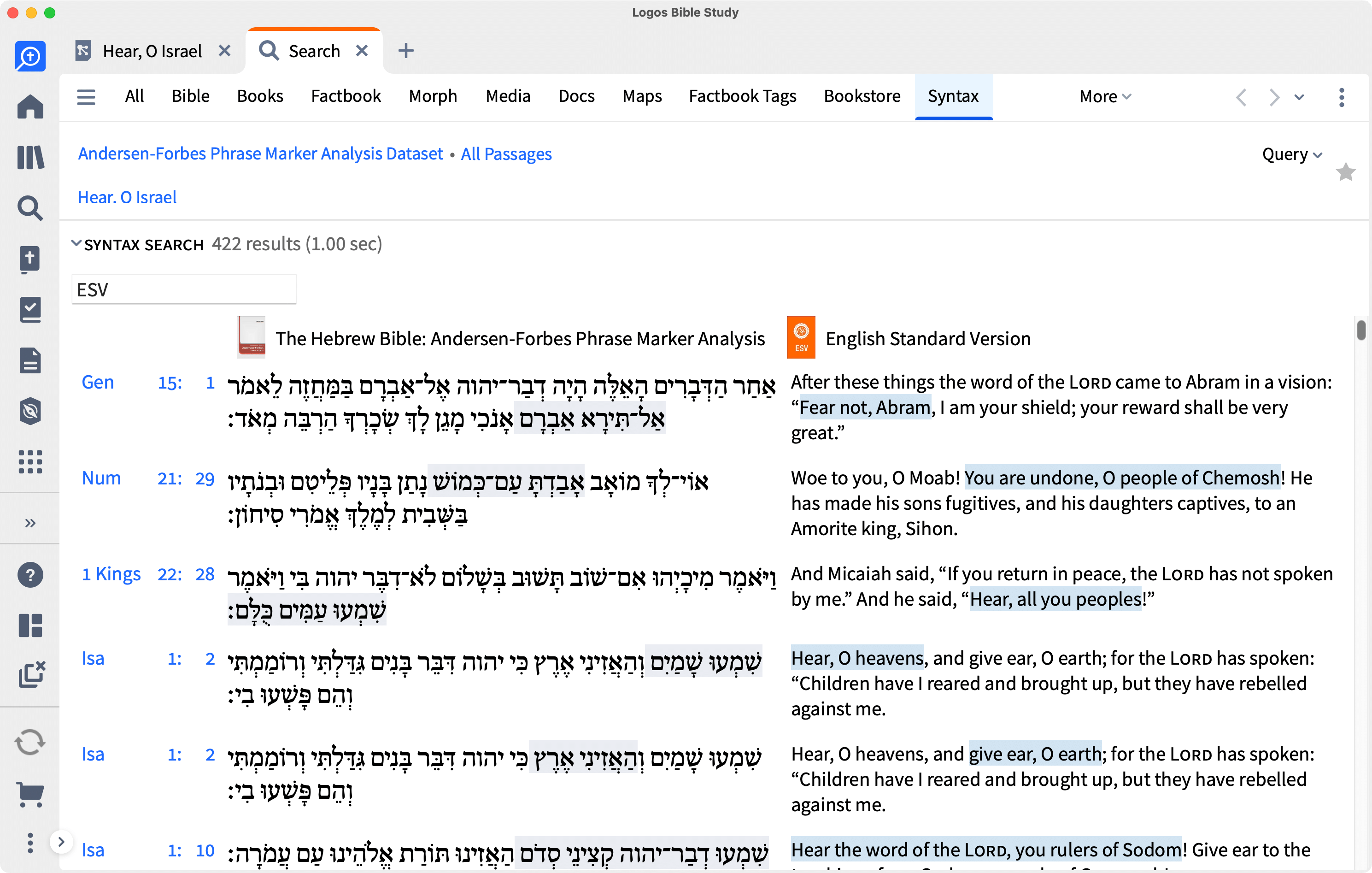Click highlighted "give ear, O earth" text
The height and width of the screenshot is (873, 1372).
(1035, 754)
